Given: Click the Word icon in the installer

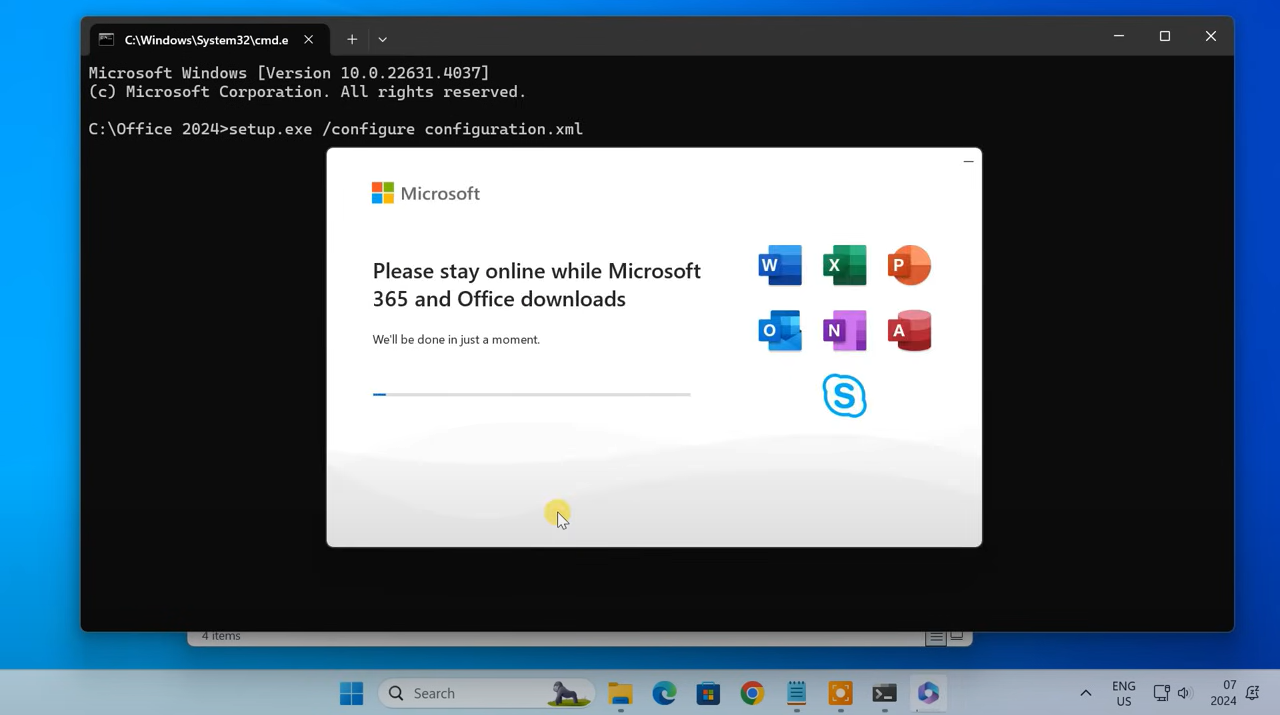Looking at the screenshot, I should coord(780,265).
